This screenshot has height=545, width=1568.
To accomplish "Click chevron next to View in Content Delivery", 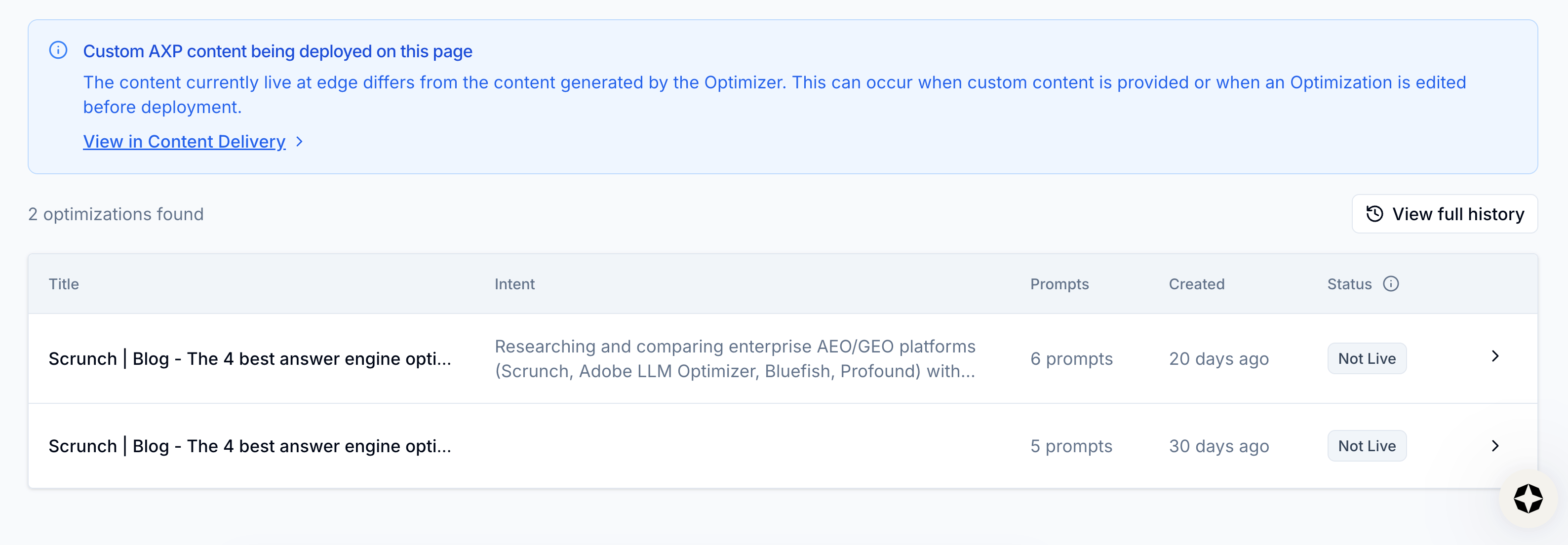I will coord(299,141).
